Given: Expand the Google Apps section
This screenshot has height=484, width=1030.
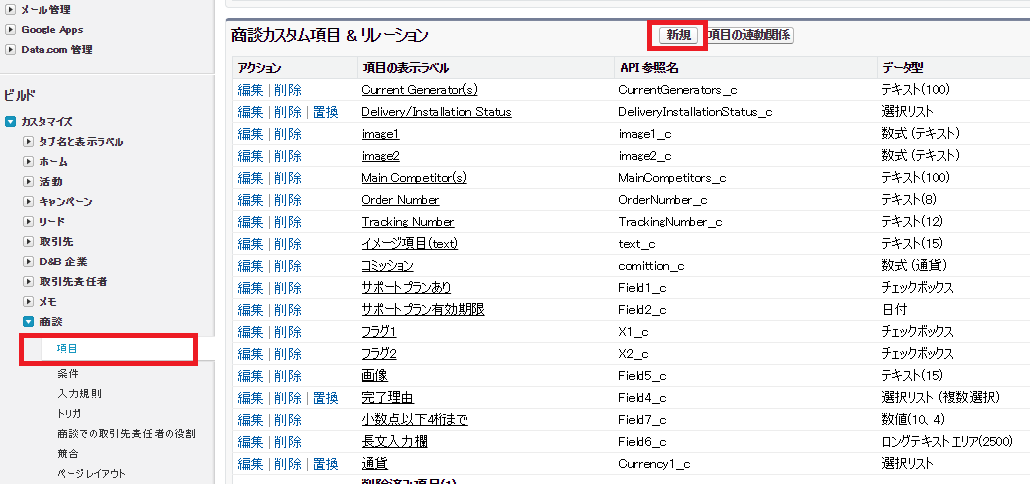Looking at the screenshot, I should pyautogui.click(x=11, y=29).
